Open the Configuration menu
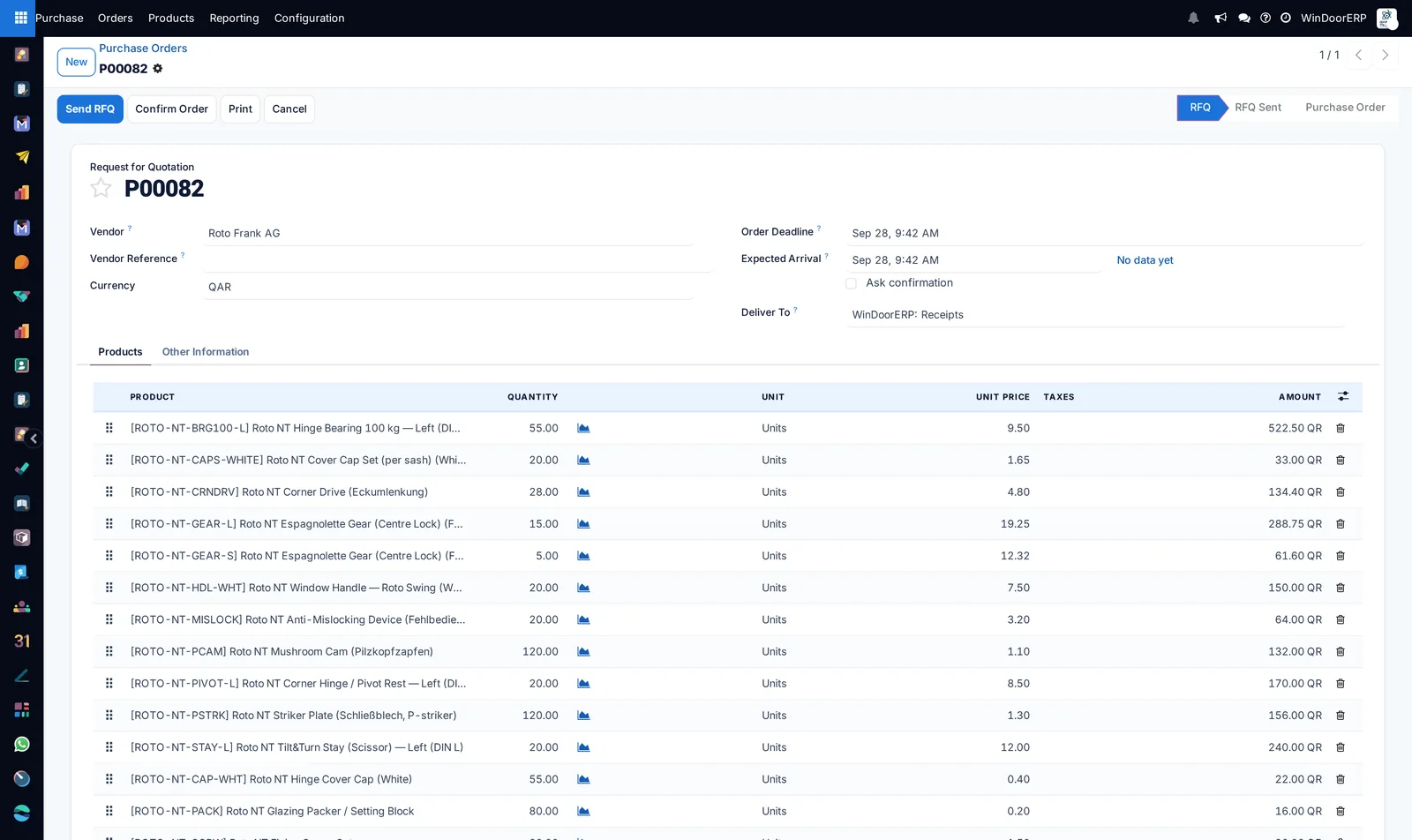Viewport: 1412px width, 840px height. [309, 18]
